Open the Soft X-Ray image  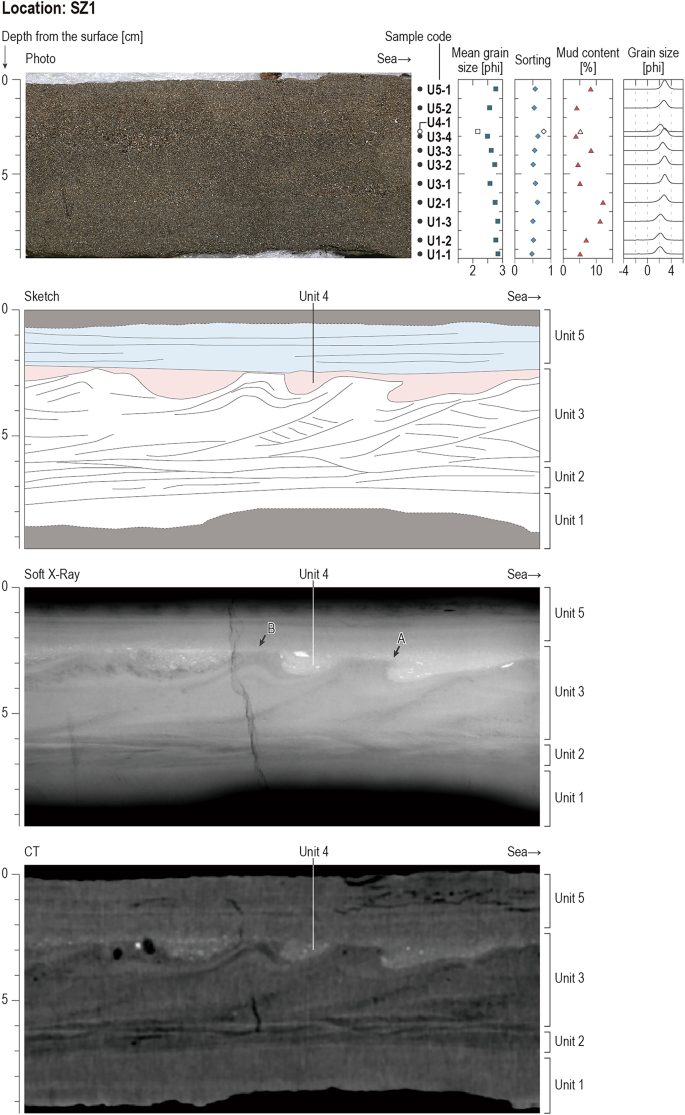282,706
